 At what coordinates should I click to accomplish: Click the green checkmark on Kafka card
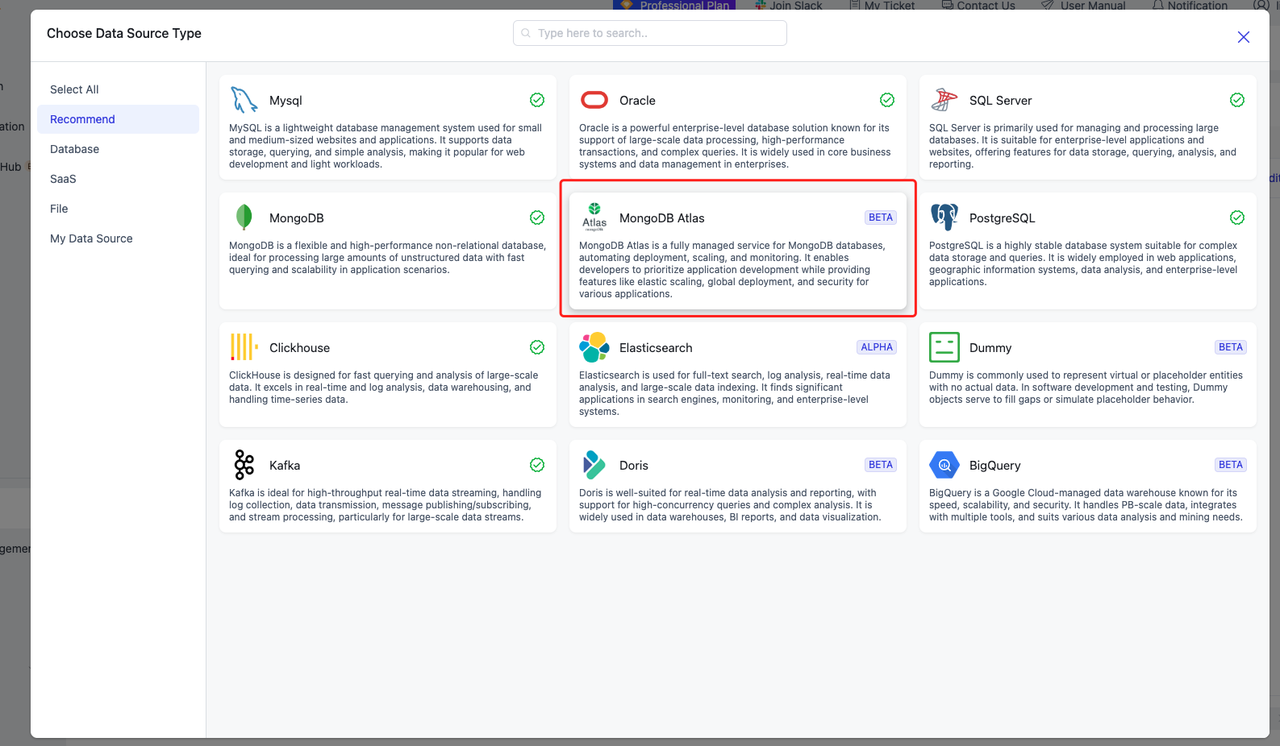coord(537,465)
